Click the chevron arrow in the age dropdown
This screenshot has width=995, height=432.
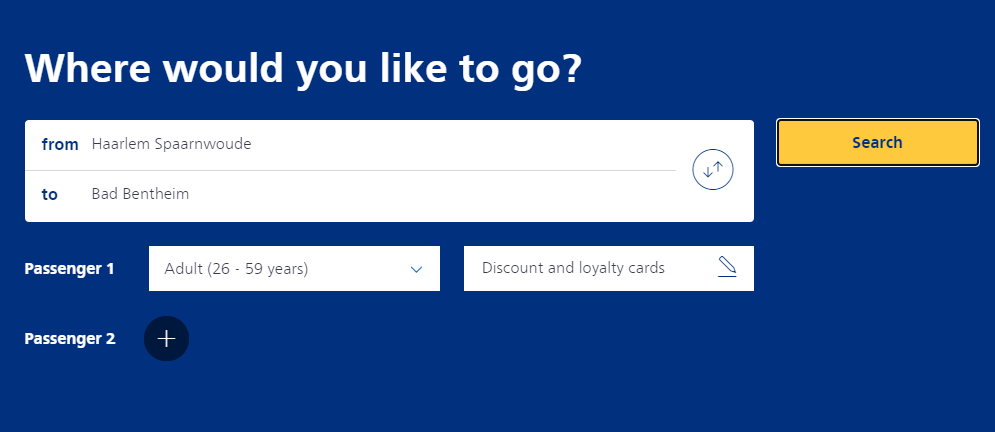(417, 269)
